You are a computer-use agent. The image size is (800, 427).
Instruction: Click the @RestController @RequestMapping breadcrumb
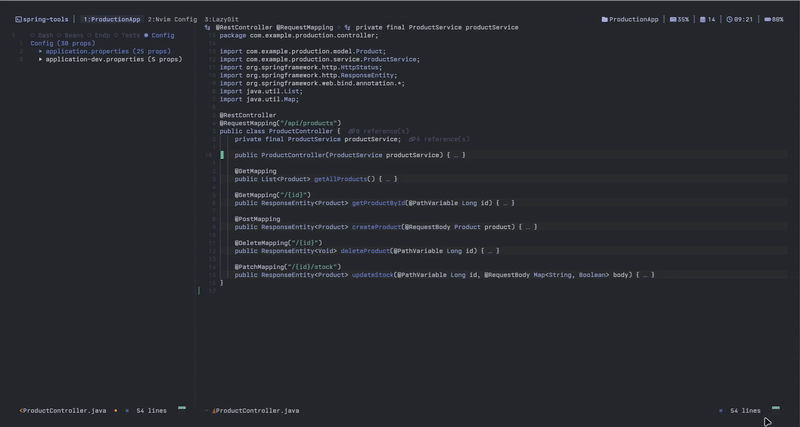274,28
